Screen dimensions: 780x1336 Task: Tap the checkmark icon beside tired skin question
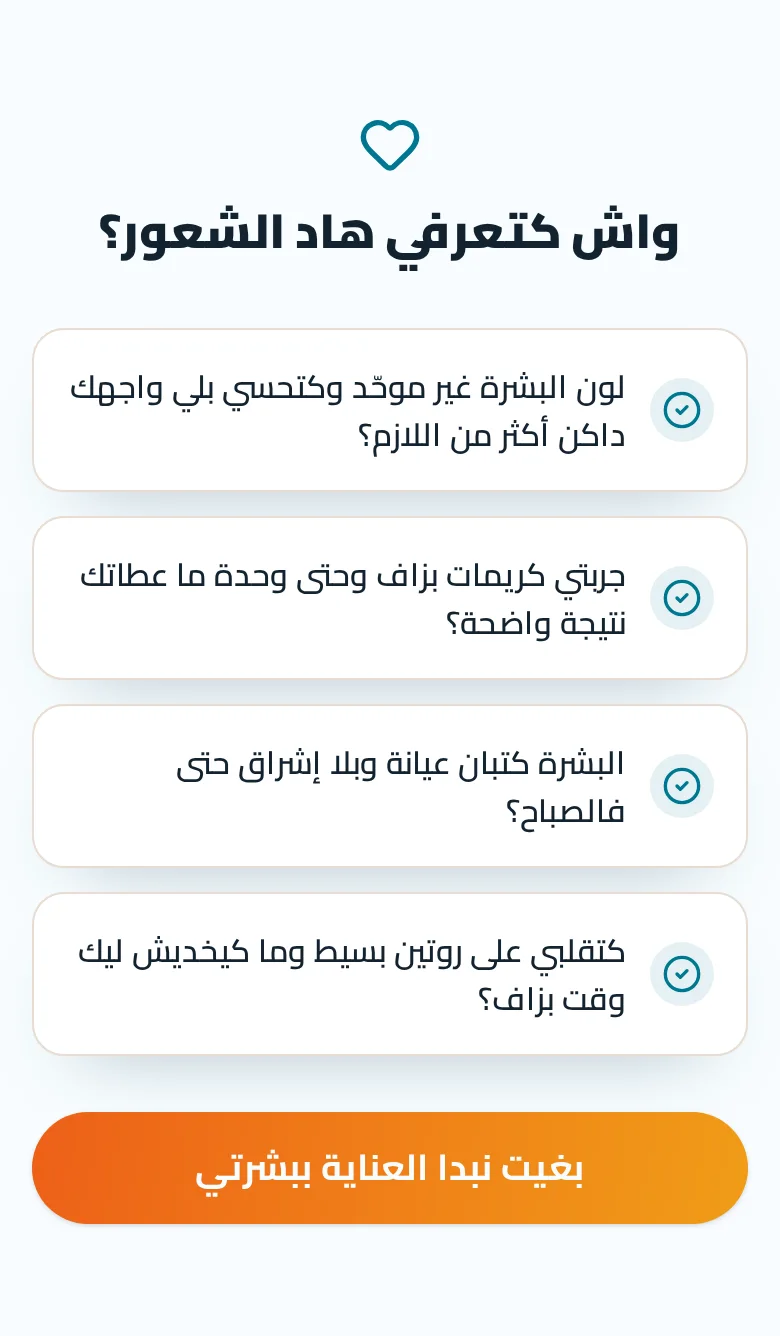pos(682,786)
